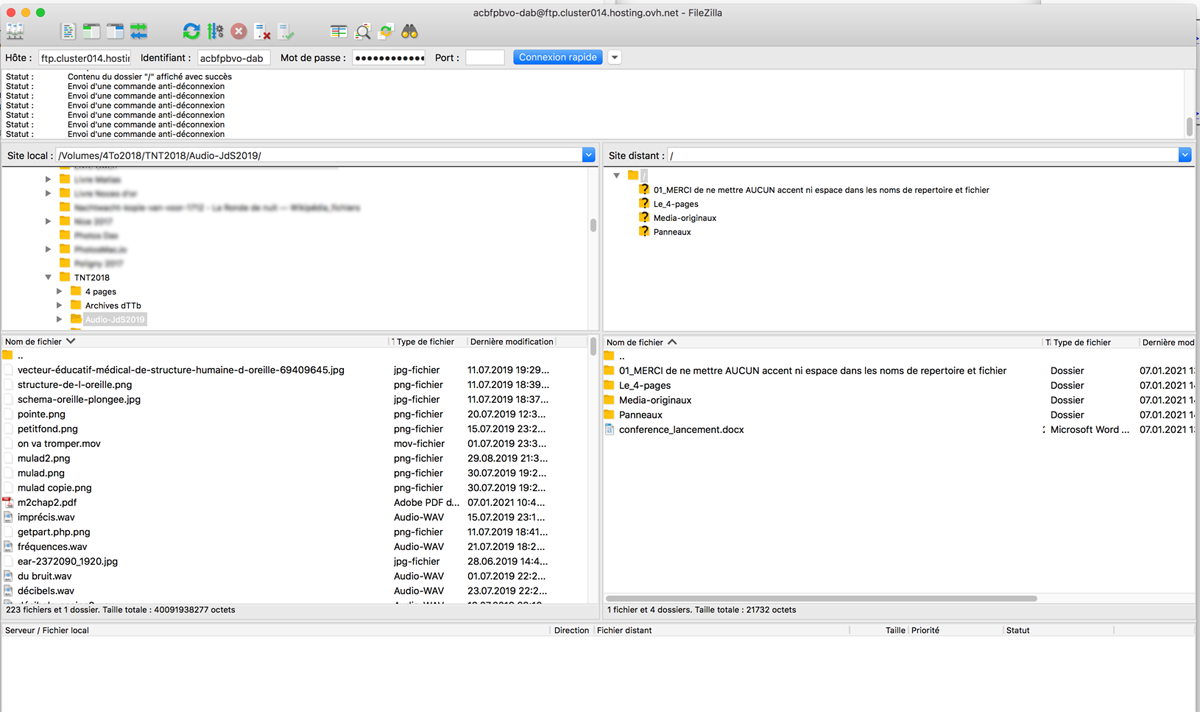
Task: Expand the Archives dTTb folder in tree
Action: click(60, 305)
